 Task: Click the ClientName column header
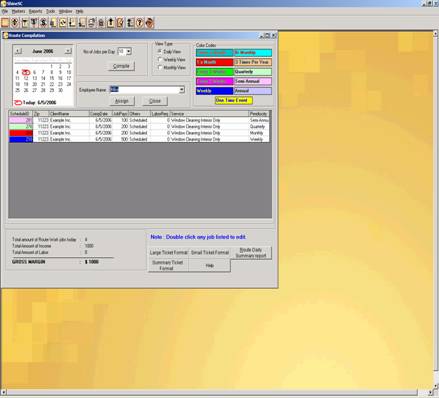point(69,114)
